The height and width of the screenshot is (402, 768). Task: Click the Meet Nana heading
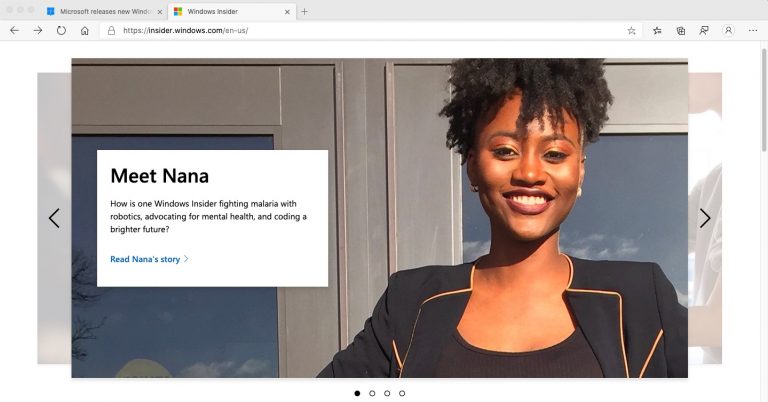160,176
